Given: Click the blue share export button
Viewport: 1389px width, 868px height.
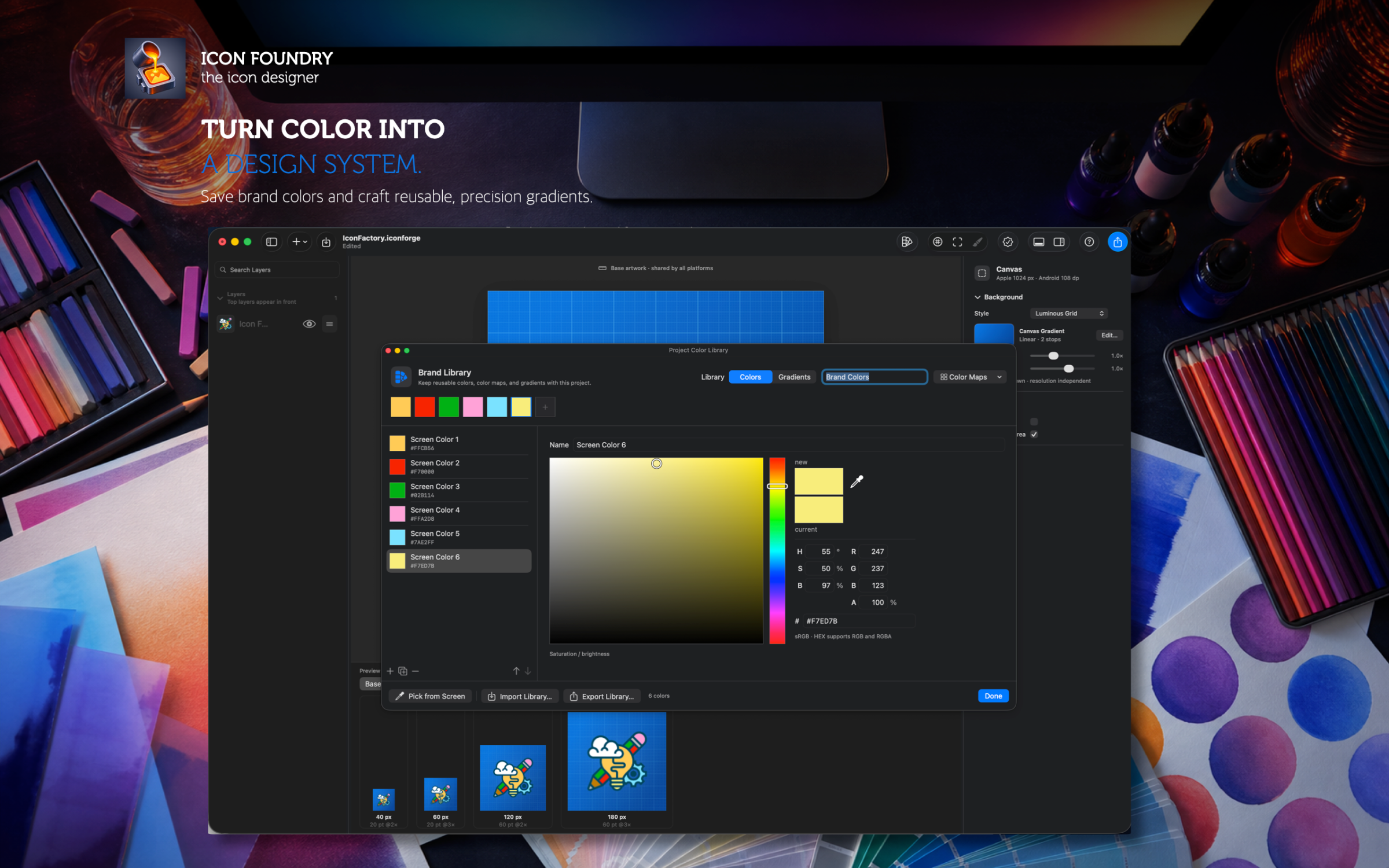Looking at the screenshot, I should 1118,242.
